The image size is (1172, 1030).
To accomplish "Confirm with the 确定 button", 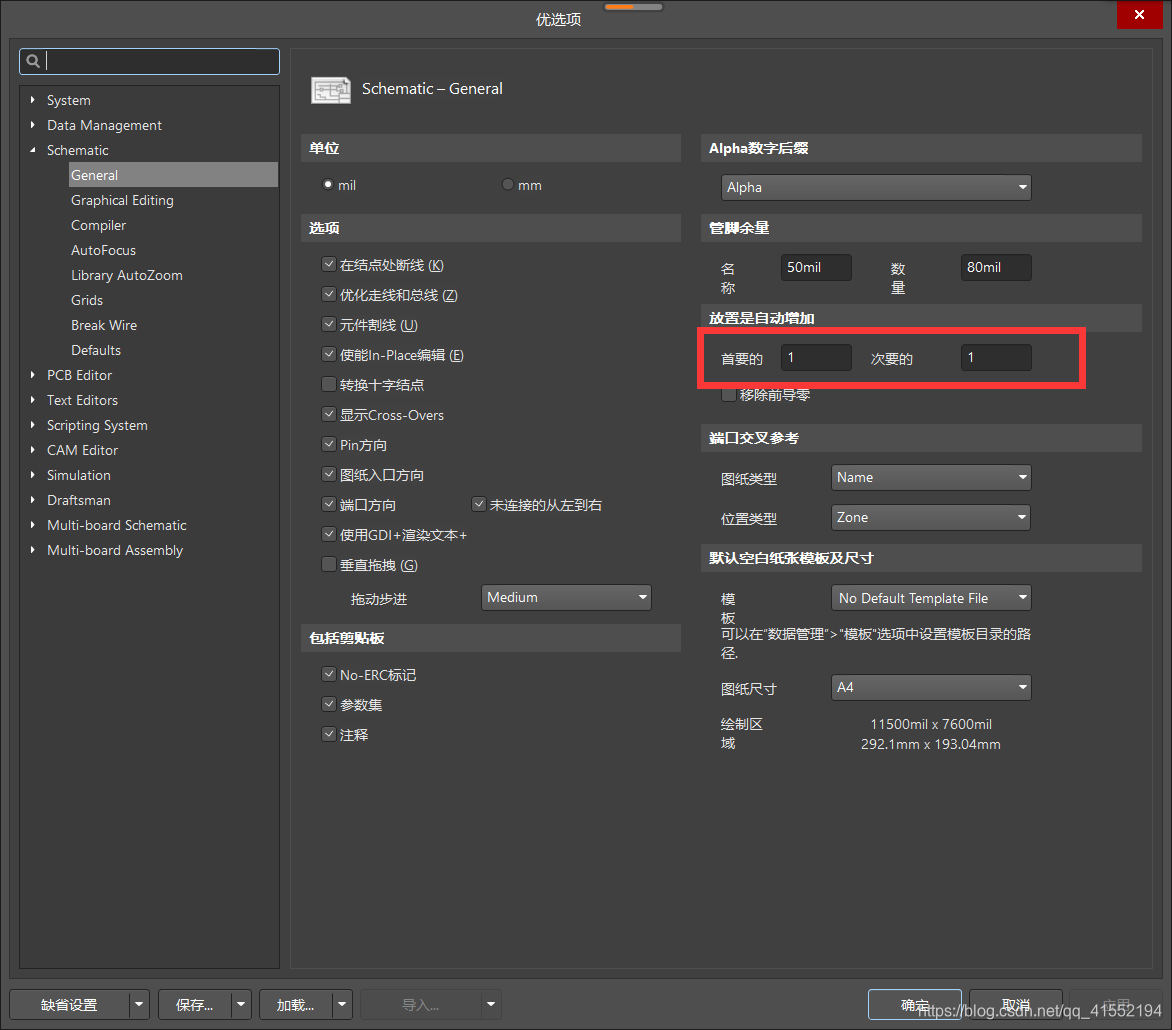I will click(914, 1005).
